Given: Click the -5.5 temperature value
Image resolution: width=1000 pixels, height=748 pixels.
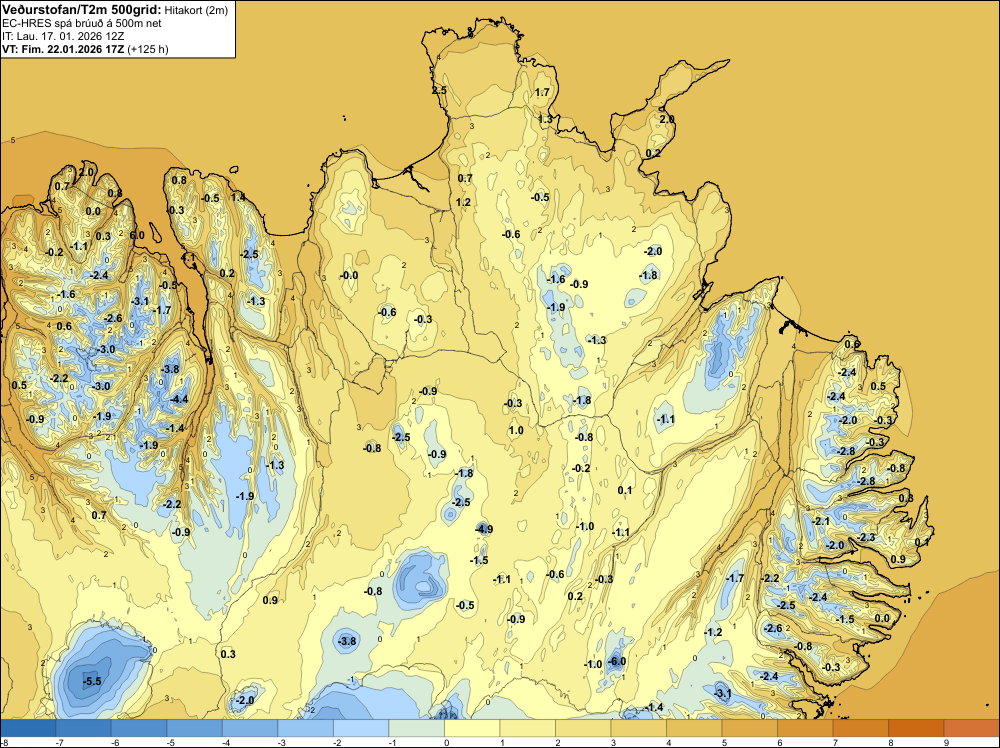Looking at the screenshot, I should (x=92, y=681).
